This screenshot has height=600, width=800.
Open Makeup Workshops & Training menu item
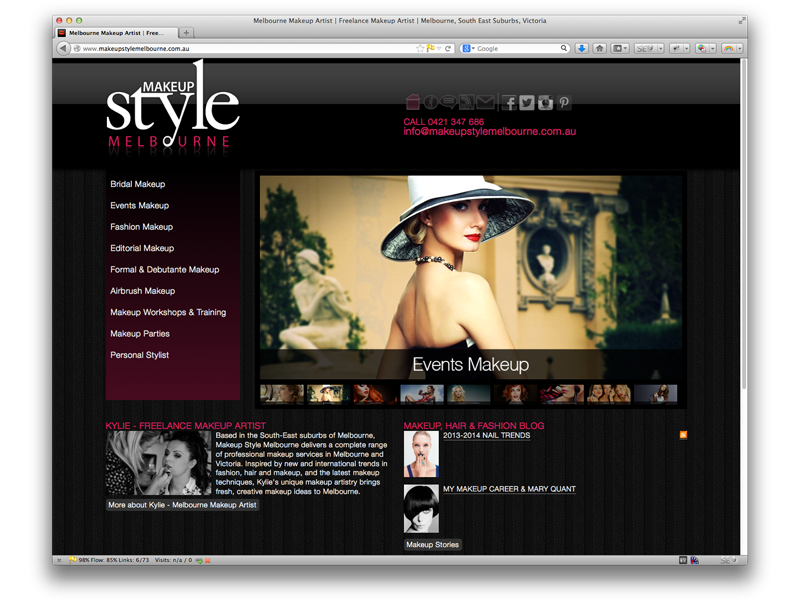168,312
